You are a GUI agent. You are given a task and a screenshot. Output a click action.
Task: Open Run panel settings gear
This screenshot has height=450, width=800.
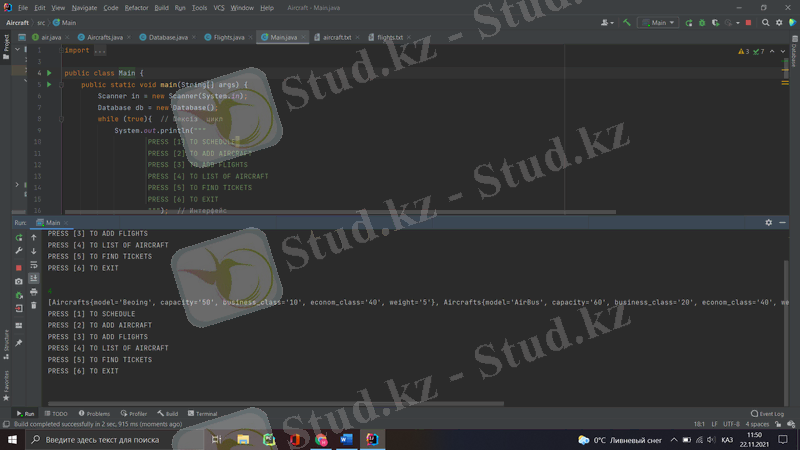pyautogui.click(x=768, y=222)
